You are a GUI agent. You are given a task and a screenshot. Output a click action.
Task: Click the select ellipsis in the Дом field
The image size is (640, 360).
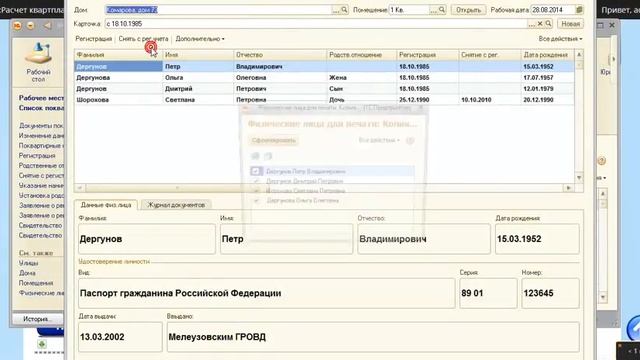pyautogui.click(x=336, y=10)
